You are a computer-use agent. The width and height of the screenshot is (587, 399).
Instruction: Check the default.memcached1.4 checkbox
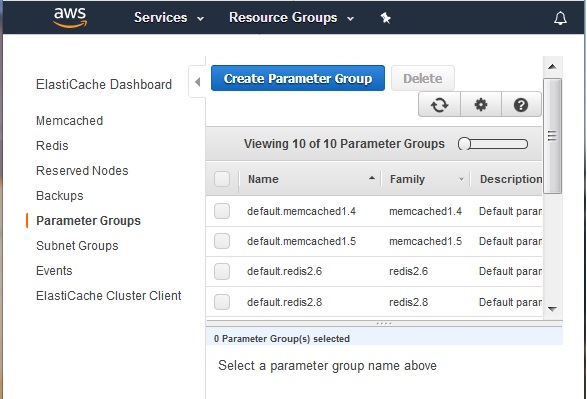(x=222, y=211)
